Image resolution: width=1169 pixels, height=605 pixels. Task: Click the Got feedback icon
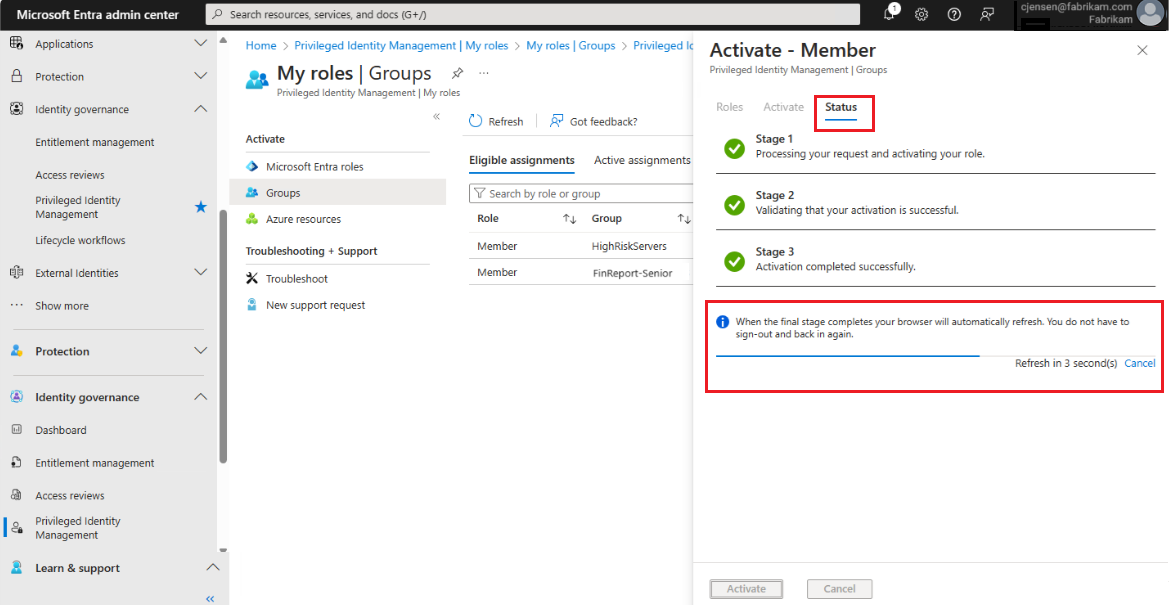(556, 121)
